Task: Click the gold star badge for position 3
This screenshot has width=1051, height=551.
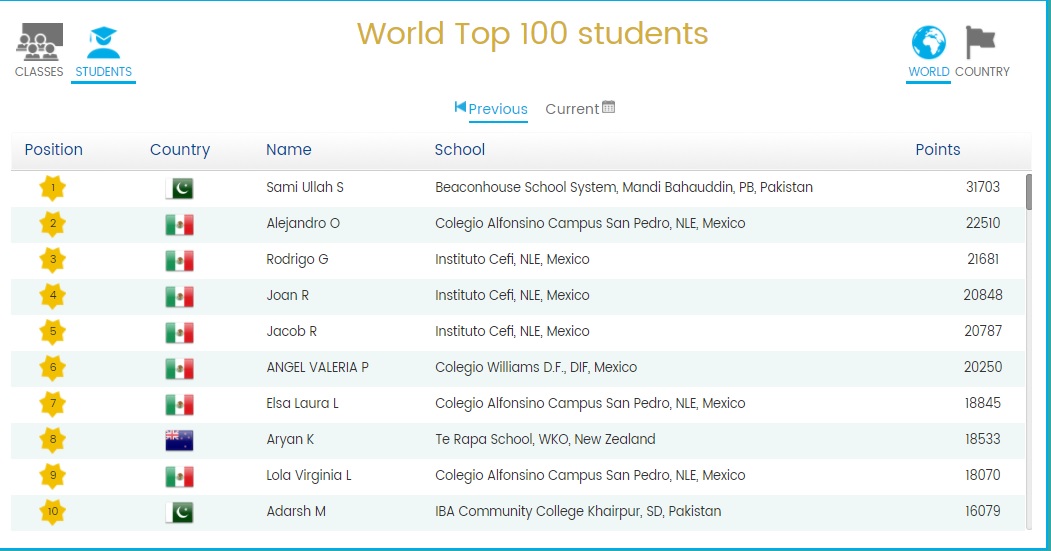Action: pos(53,259)
